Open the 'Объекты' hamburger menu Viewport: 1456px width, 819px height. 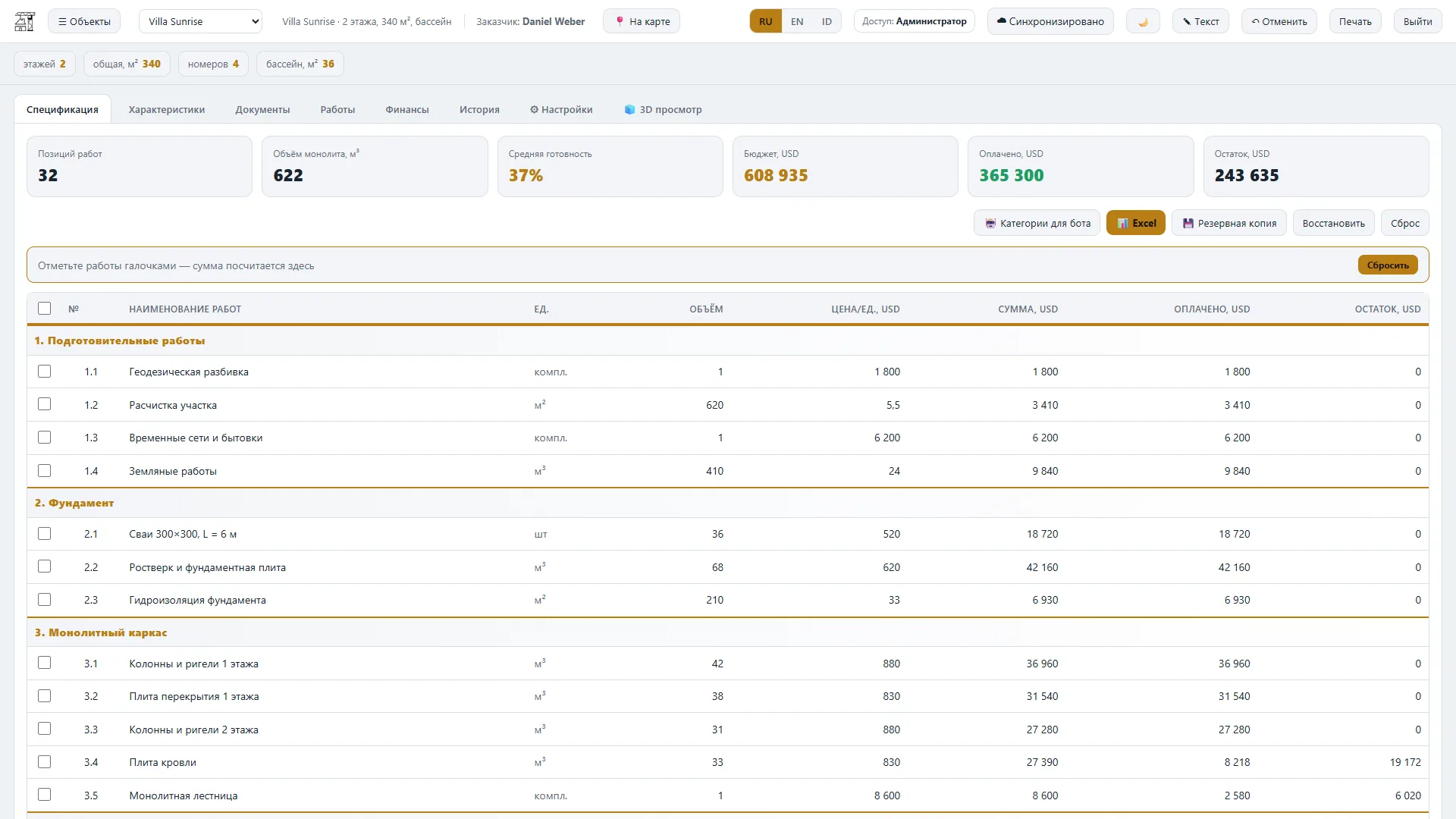click(x=84, y=21)
